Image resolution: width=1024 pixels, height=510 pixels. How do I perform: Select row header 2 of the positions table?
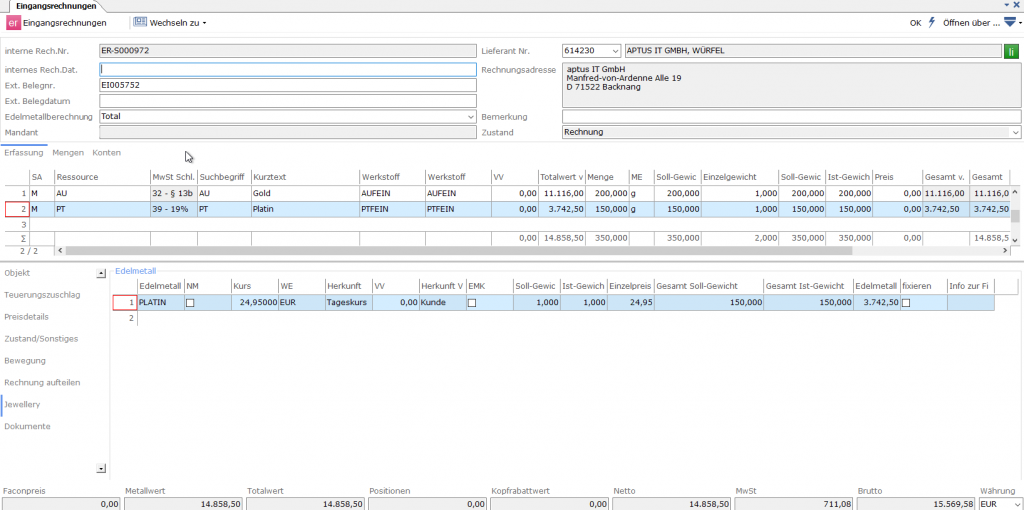point(17,209)
